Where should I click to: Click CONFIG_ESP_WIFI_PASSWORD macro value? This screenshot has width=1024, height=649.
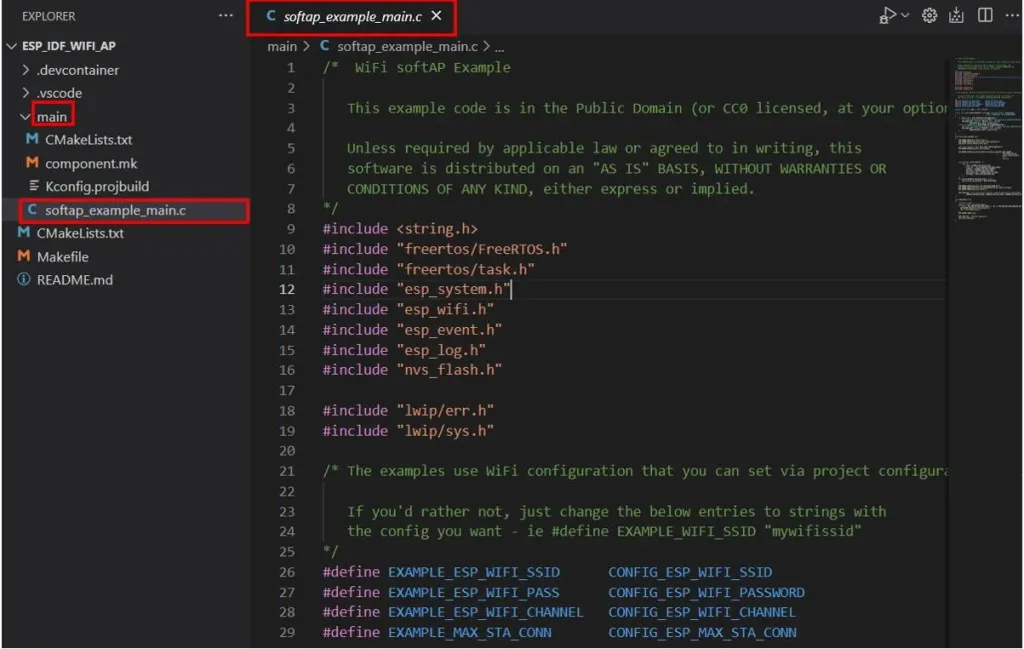click(706, 593)
